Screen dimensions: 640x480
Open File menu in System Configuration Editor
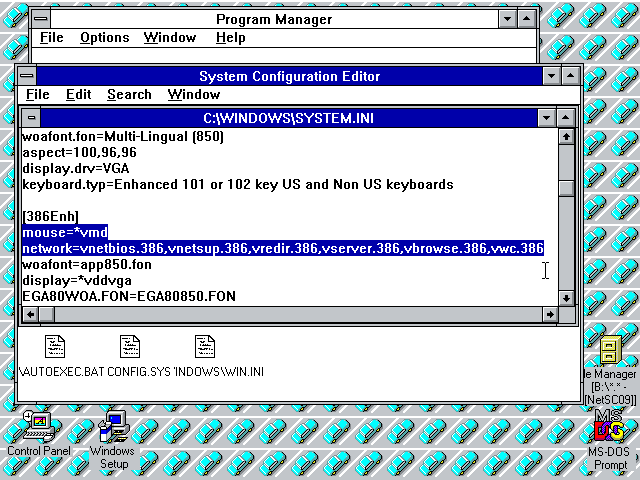point(38,94)
